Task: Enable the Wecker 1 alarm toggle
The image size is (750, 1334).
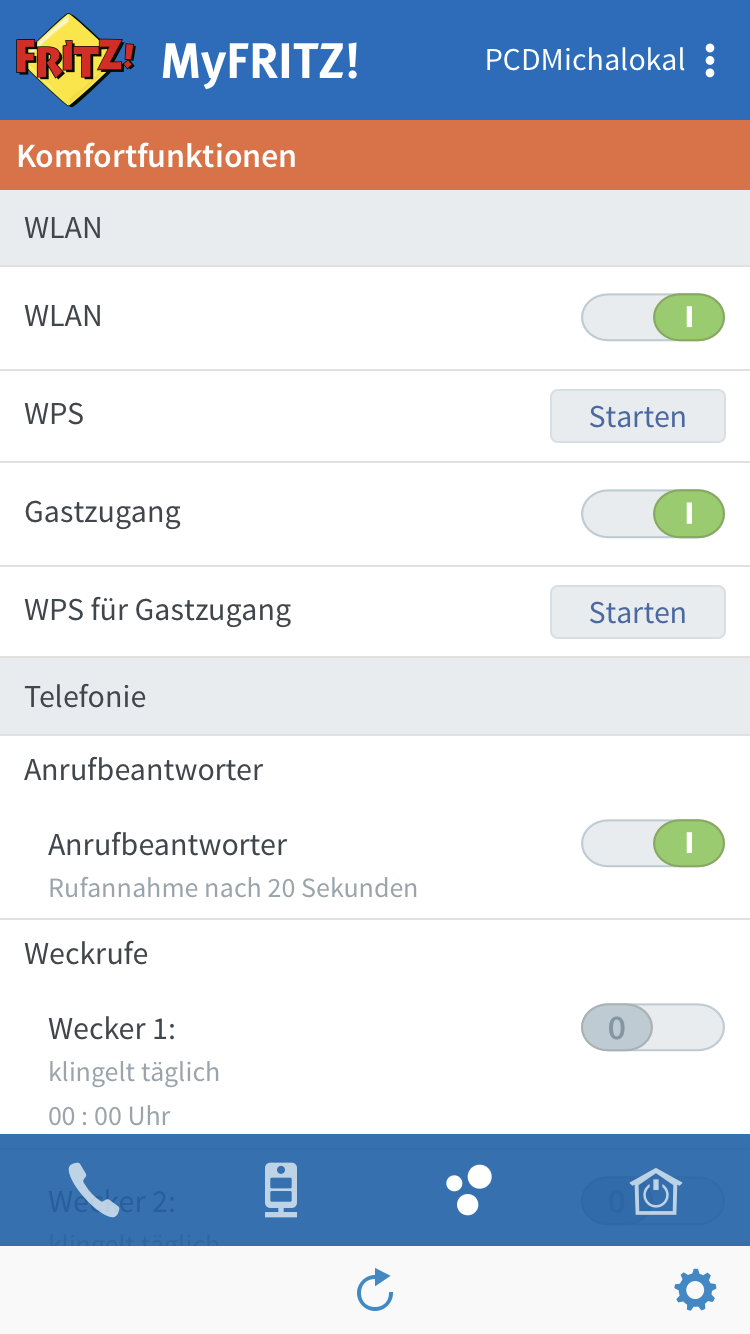Action: point(653,1027)
